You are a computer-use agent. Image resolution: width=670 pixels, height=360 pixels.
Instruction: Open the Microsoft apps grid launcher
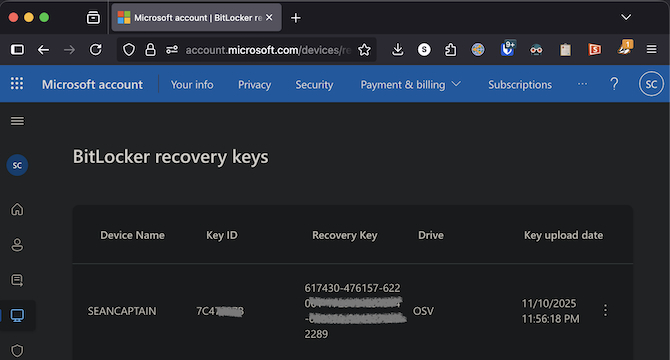[x=17, y=84]
